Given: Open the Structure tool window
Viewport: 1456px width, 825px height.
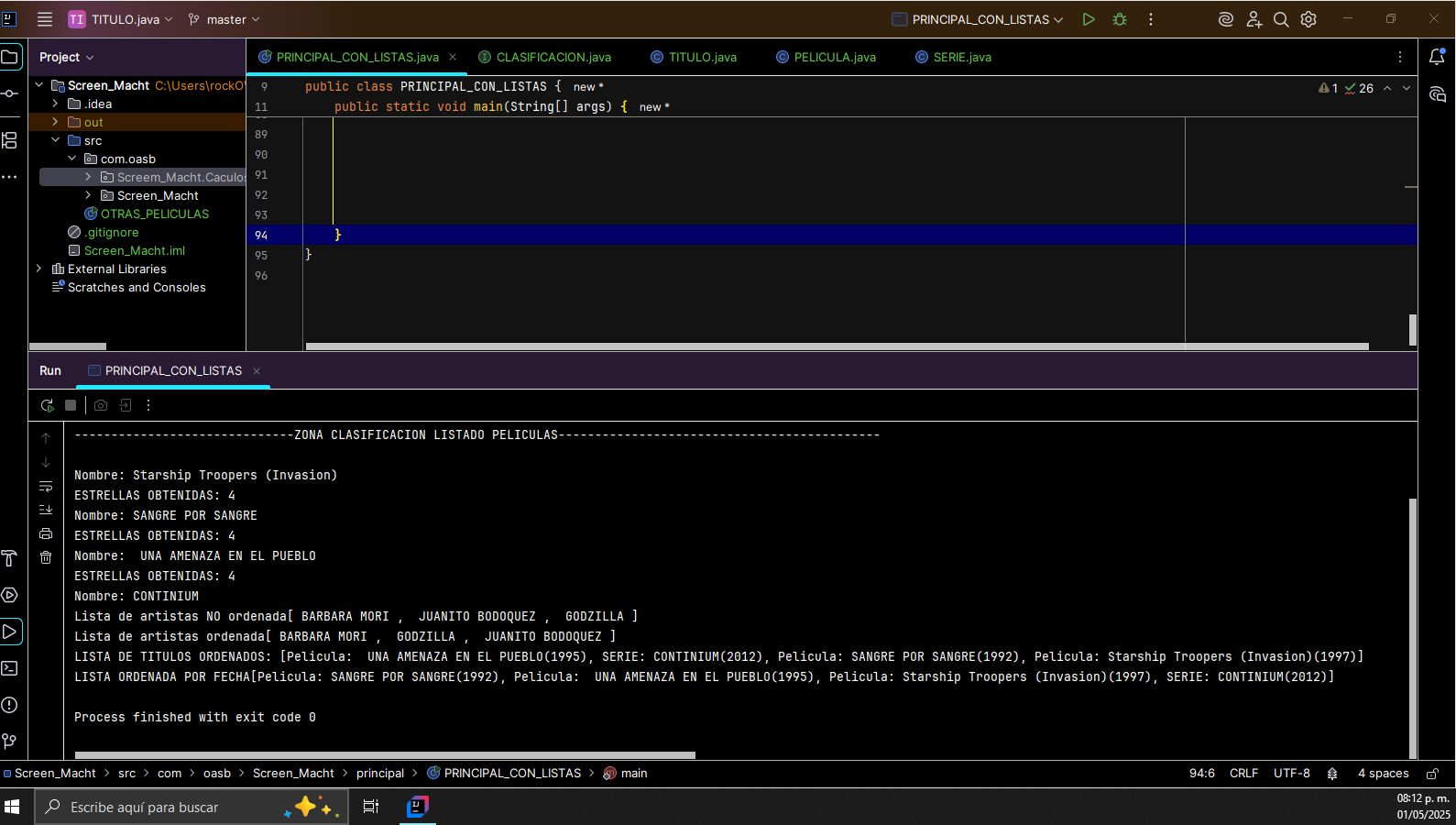Looking at the screenshot, I should click(10, 140).
